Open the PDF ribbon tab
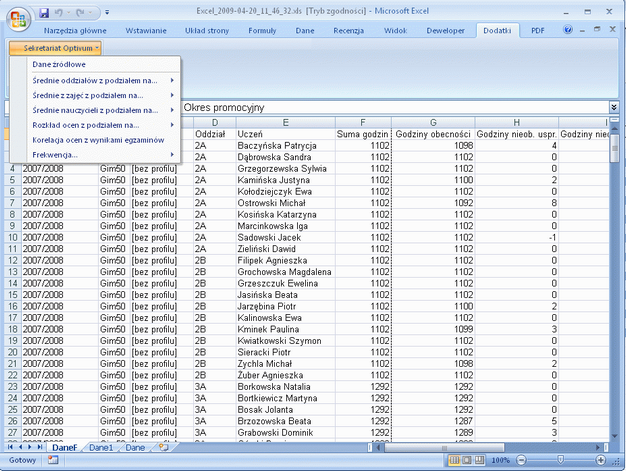Screen dimensions: 626x471 (x=537, y=30)
